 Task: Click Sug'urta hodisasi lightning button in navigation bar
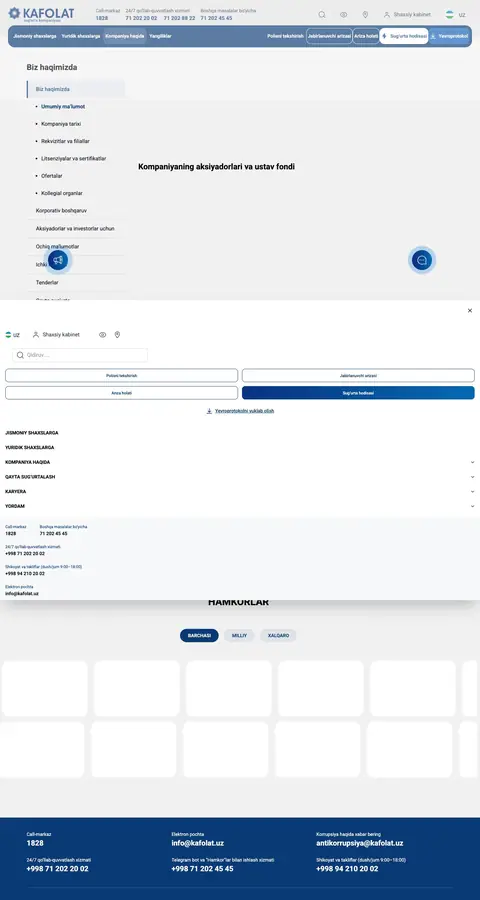point(404,36)
